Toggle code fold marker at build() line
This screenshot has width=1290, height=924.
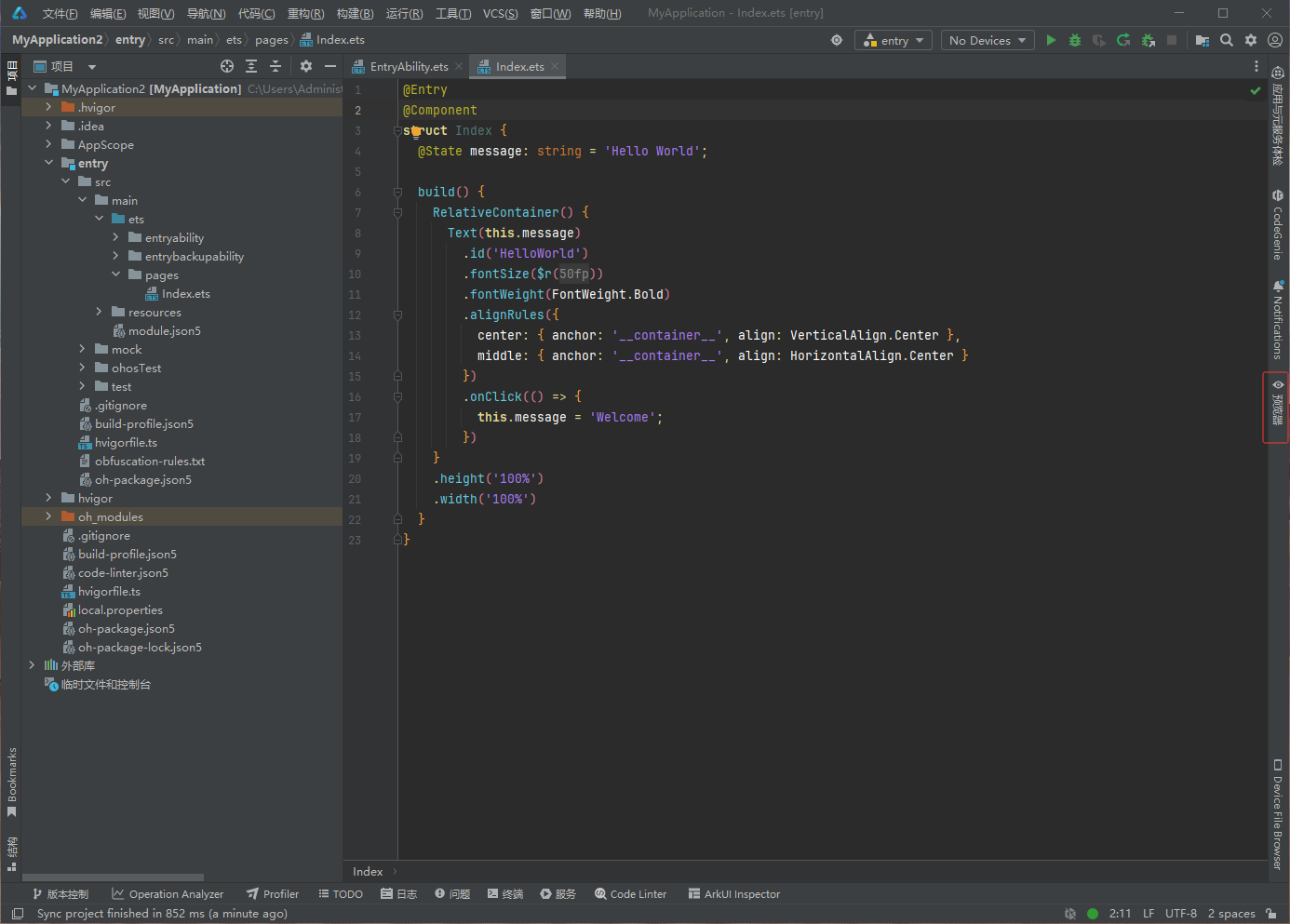(x=397, y=192)
